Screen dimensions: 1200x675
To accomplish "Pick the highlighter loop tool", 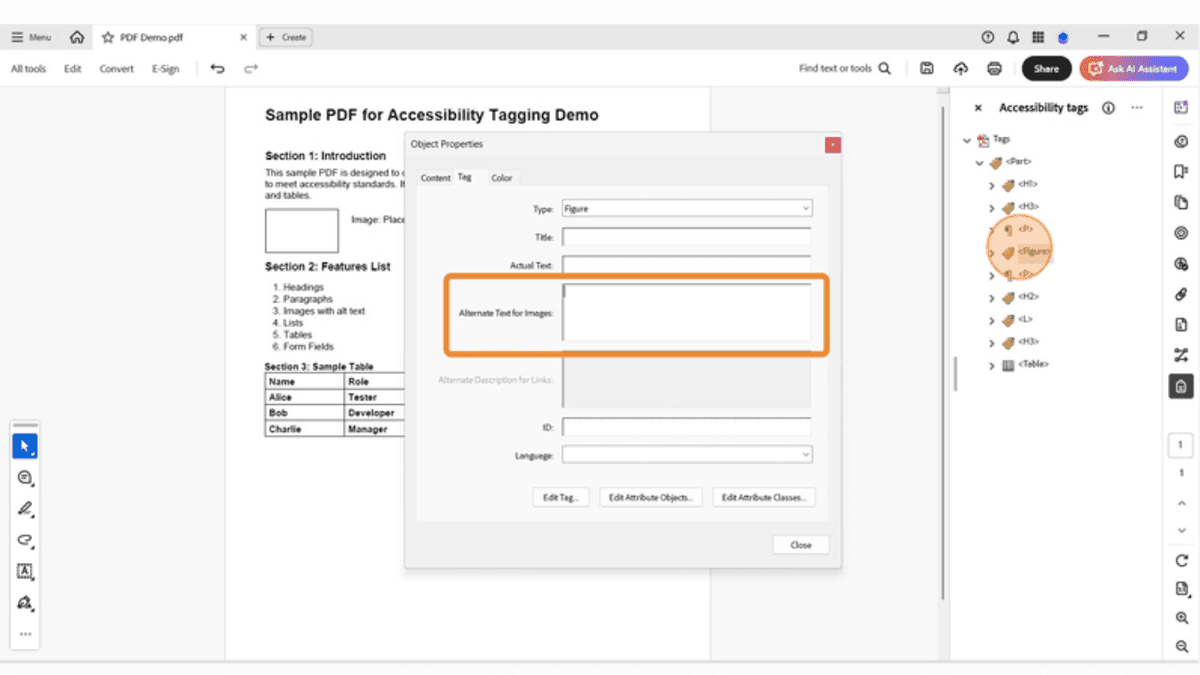I will pos(24,541).
